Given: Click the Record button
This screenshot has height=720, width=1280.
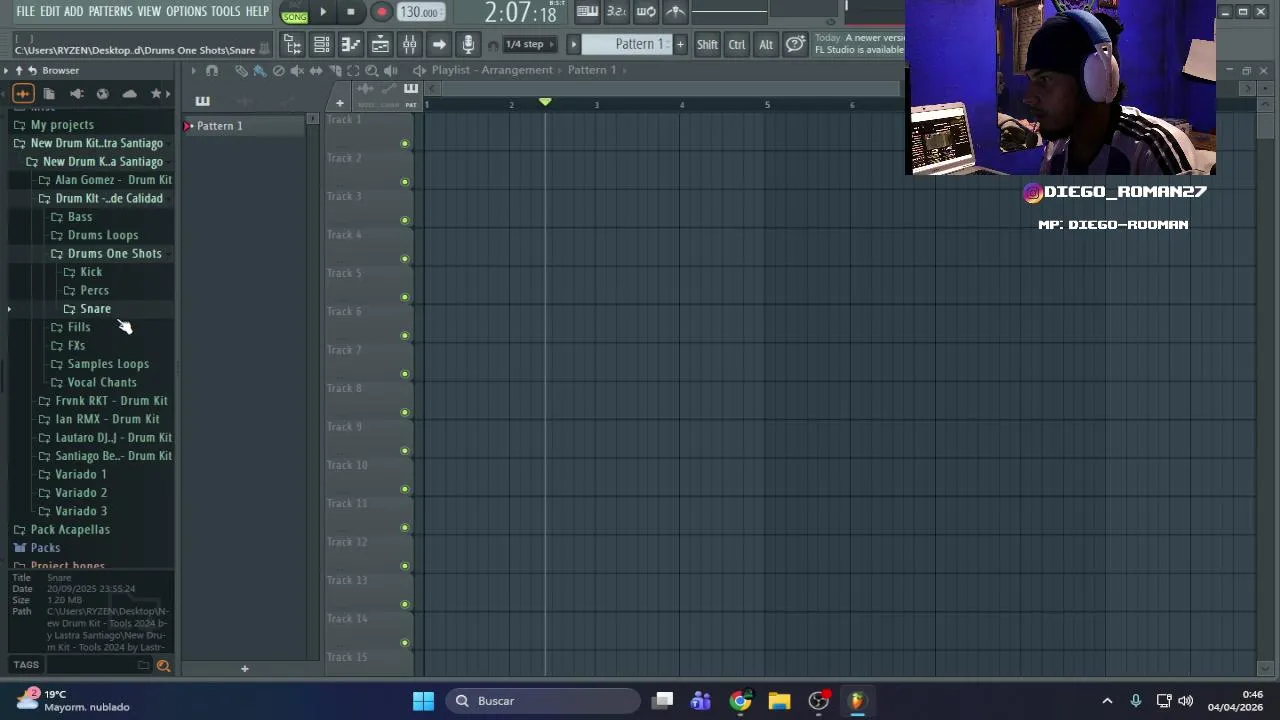Looking at the screenshot, I should coord(381,12).
